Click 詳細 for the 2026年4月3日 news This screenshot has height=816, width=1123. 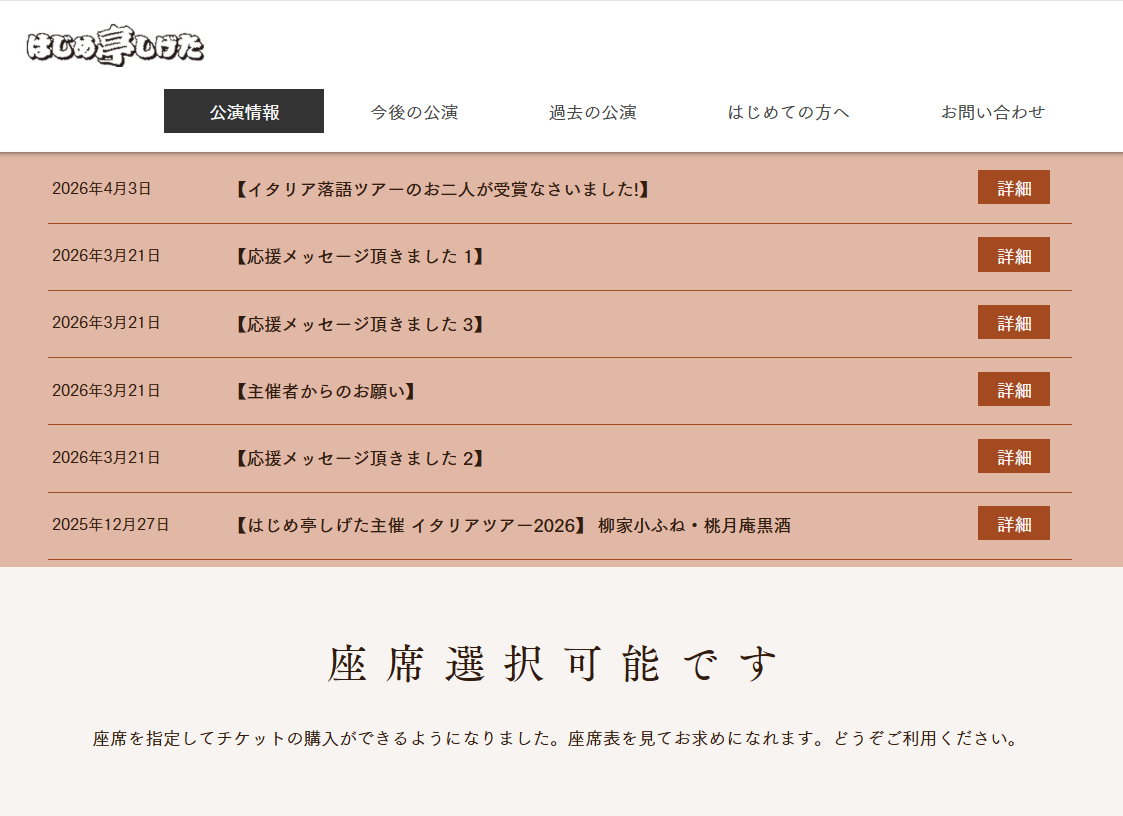[x=1013, y=188]
